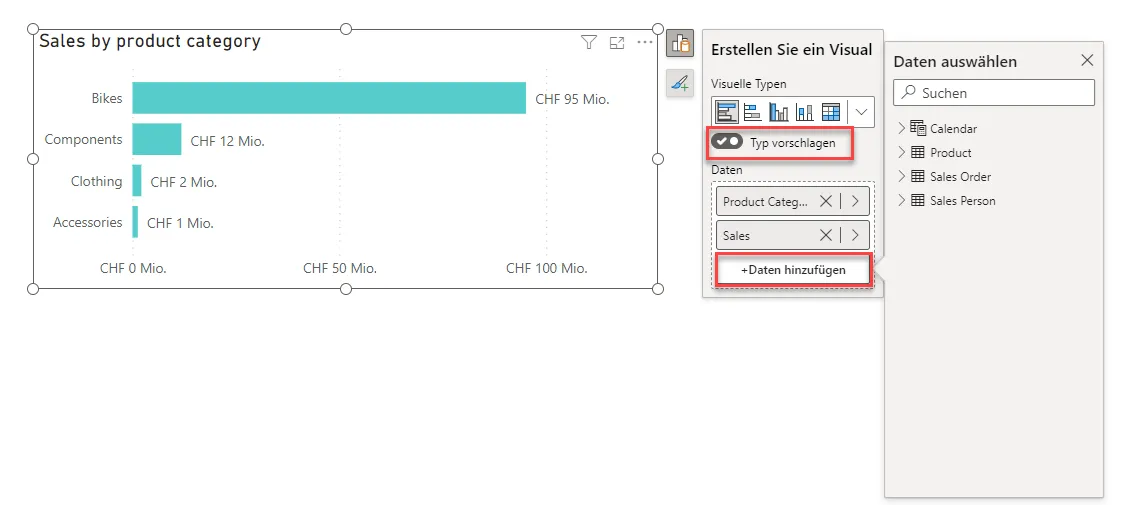1130x505 pixels.
Task: Open the filter icon on the chart header
Action: 590,43
